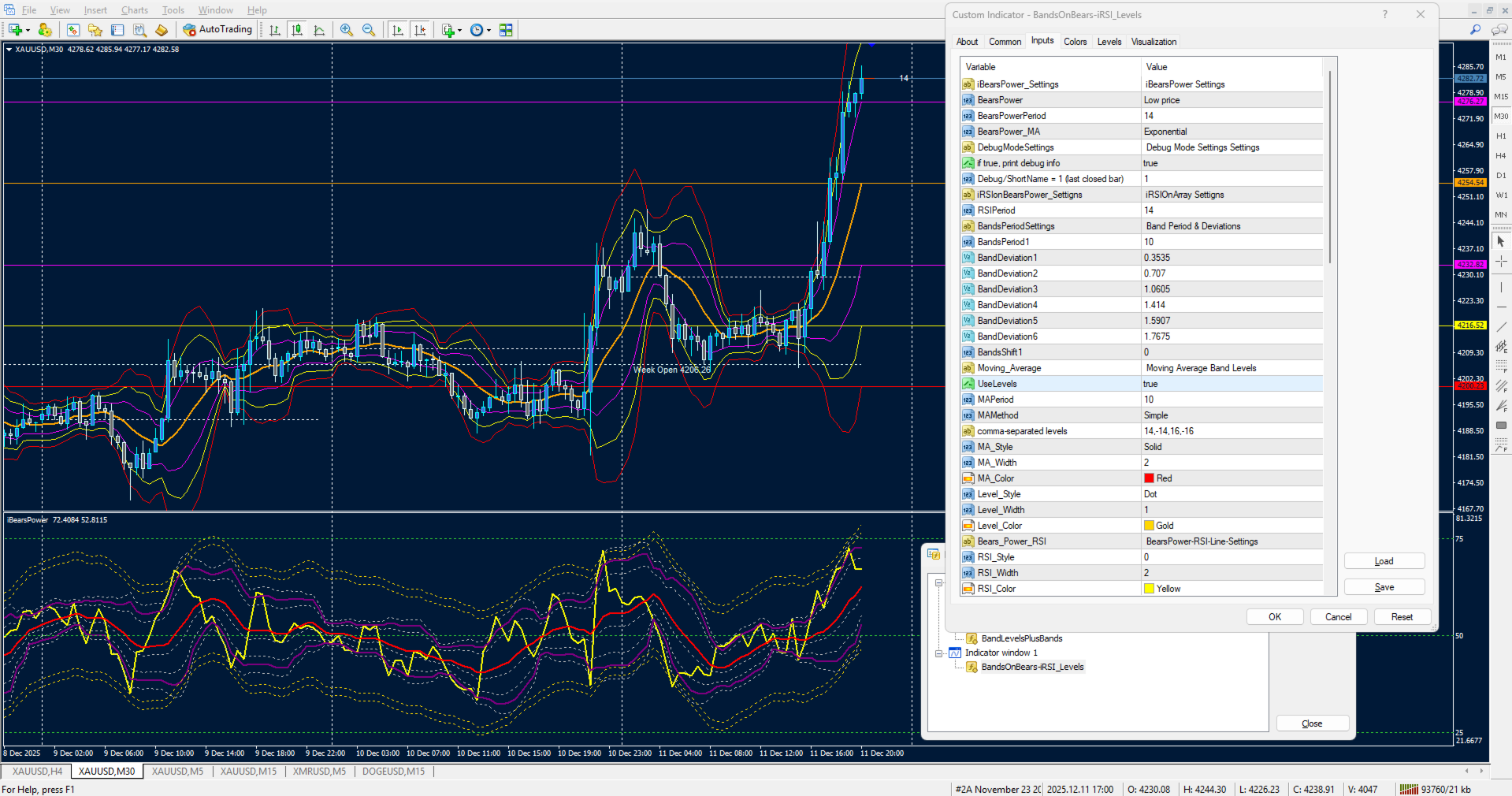Switch chart to candlesticks display

(297, 30)
